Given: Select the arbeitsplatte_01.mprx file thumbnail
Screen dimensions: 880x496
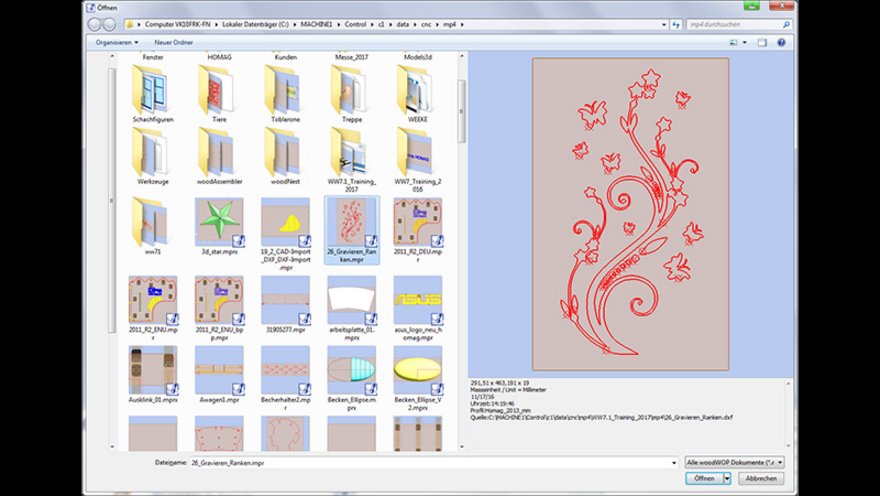Looking at the screenshot, I should (352, 301).
